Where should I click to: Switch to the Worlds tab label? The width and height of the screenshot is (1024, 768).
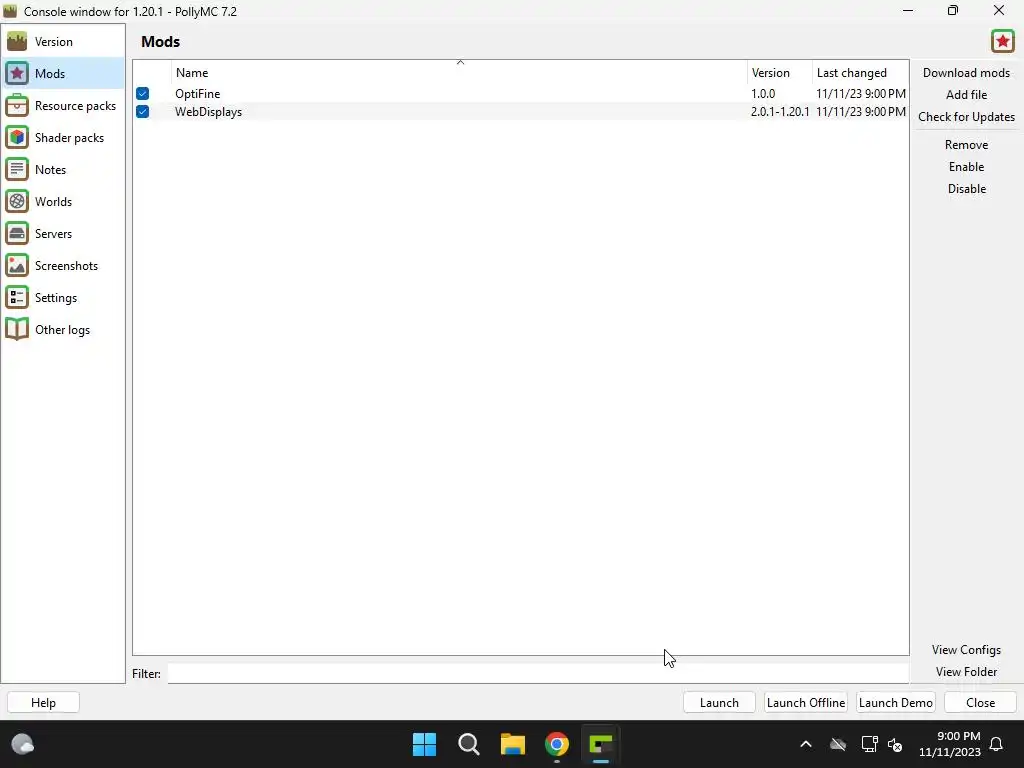[54, 201]
